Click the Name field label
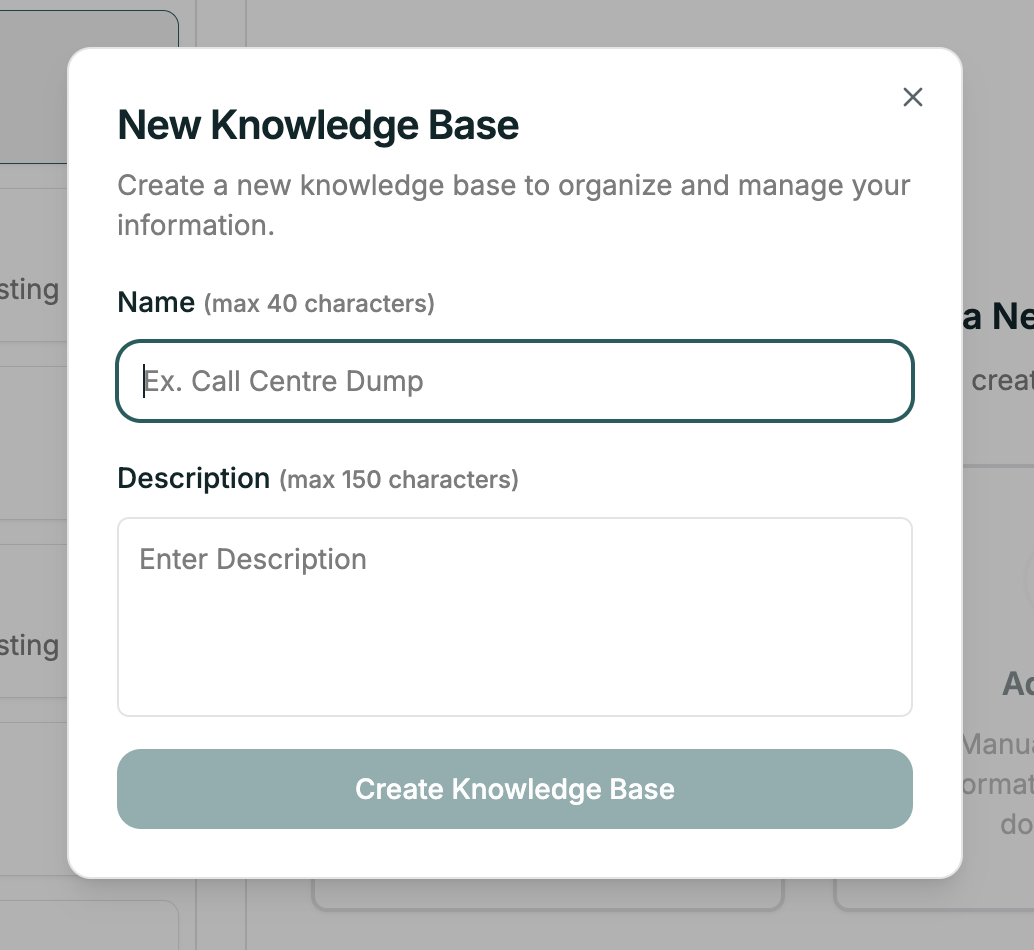The height and width of the screenshot is (950, 1034). tap(156, 302)
